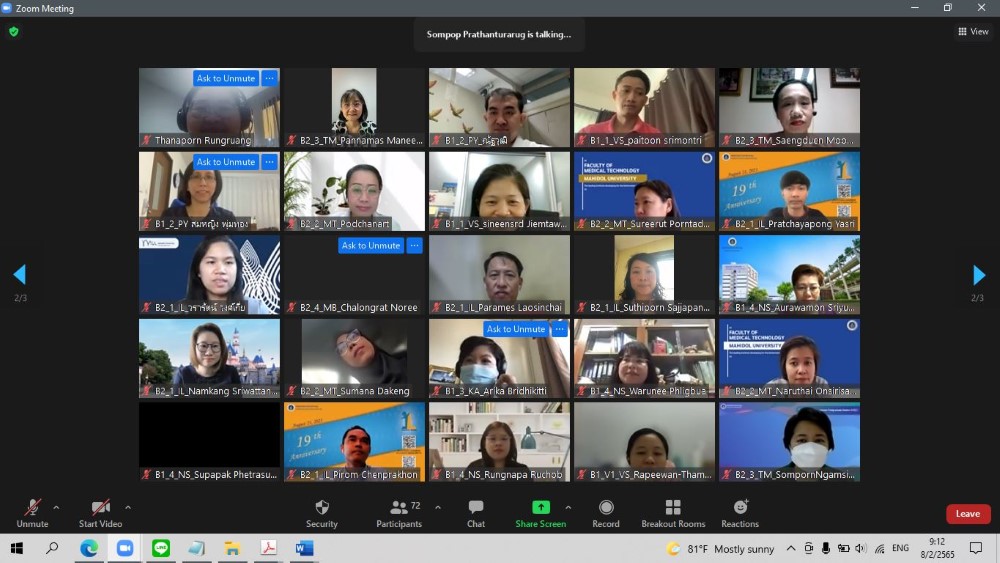Start recording with the Record button
This screenshot has width=1000, height=563.
tap(606, 512)
